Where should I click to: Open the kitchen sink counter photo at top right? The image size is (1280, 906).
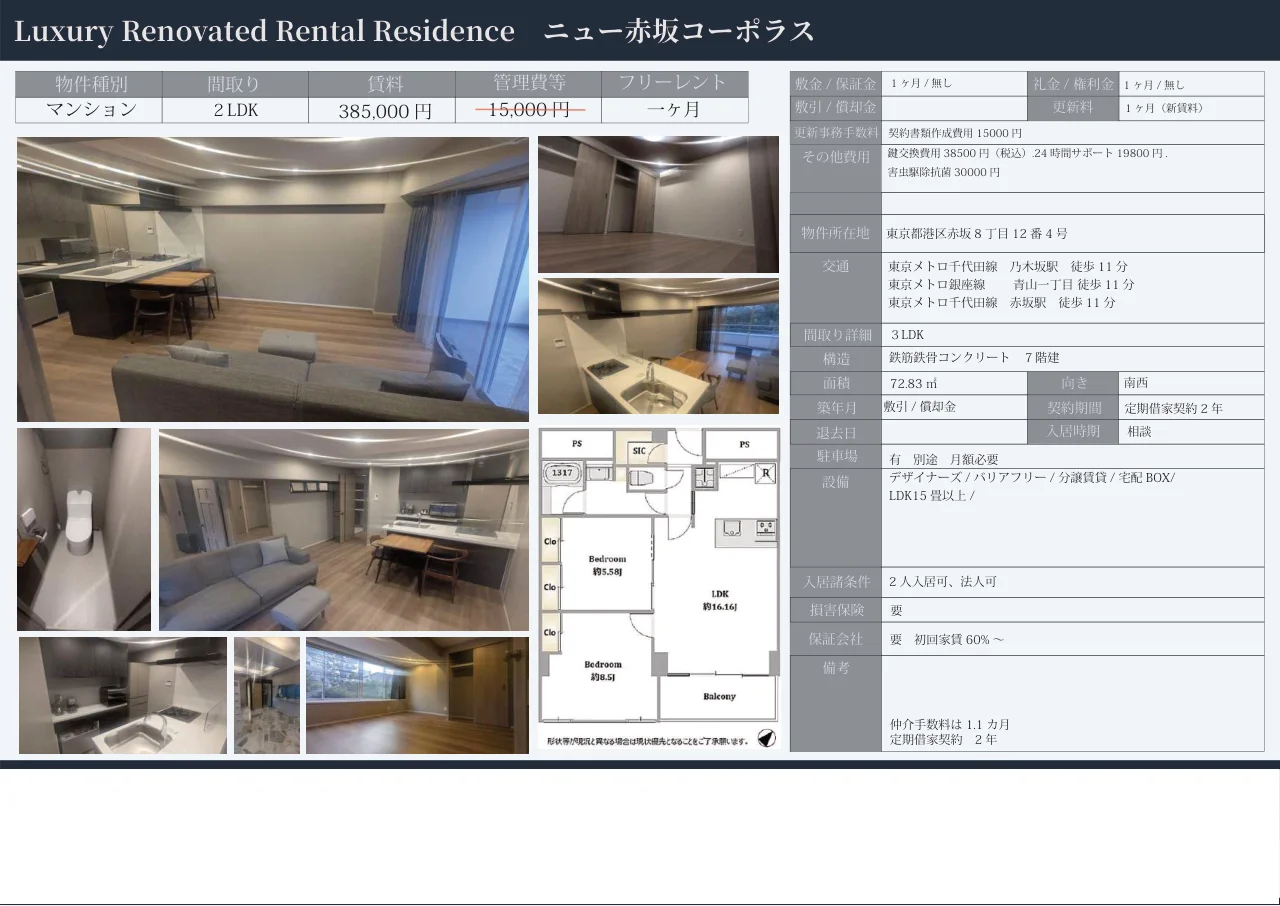coord(658,346)
